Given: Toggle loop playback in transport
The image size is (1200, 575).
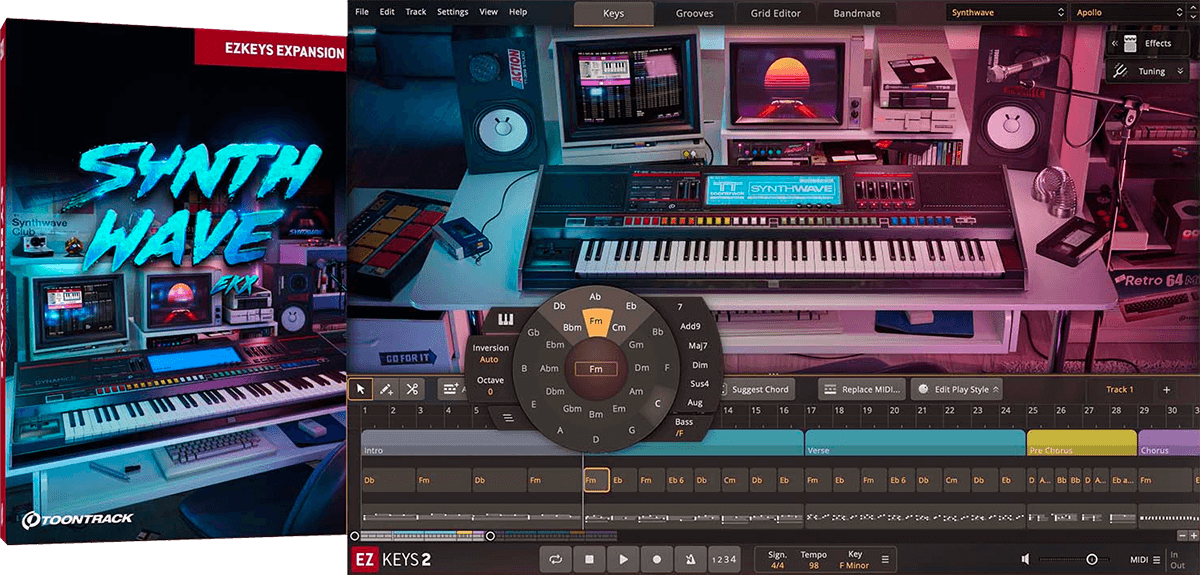Looking at the screenshot, I should [555, 560].
